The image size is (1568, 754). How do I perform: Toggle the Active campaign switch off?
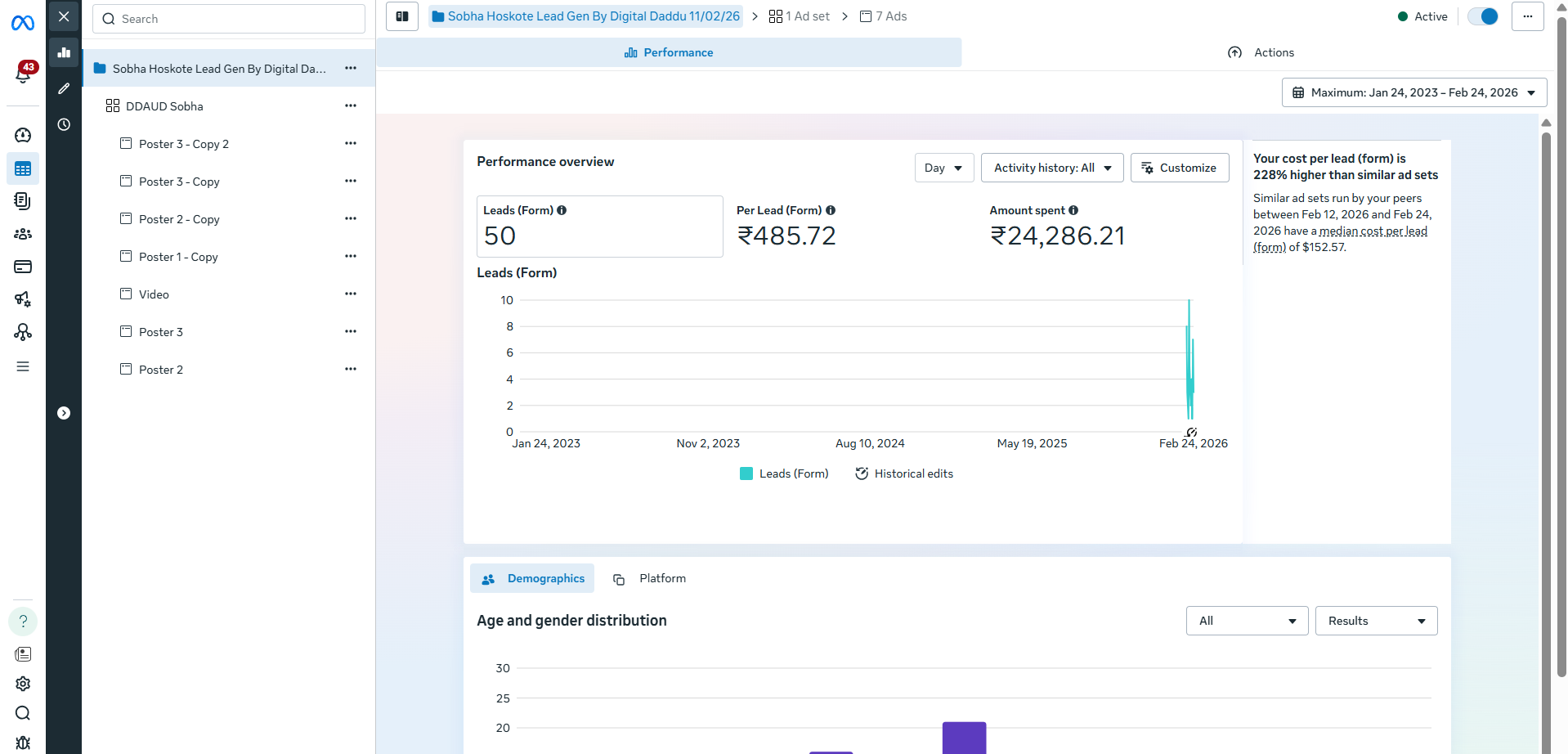click(x=1482, y=16)
